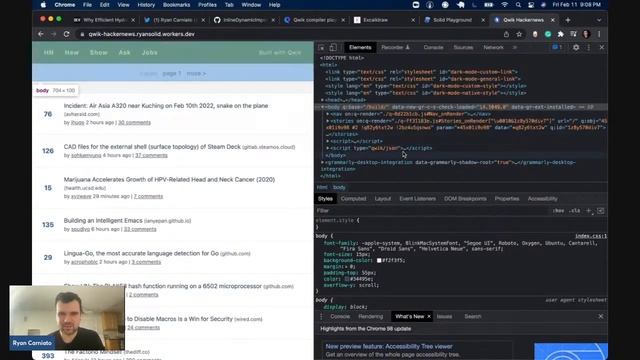The width and height of the screenshot is (640, 360).
Task: Switch to the Network panel
Action: click(493, 47)
